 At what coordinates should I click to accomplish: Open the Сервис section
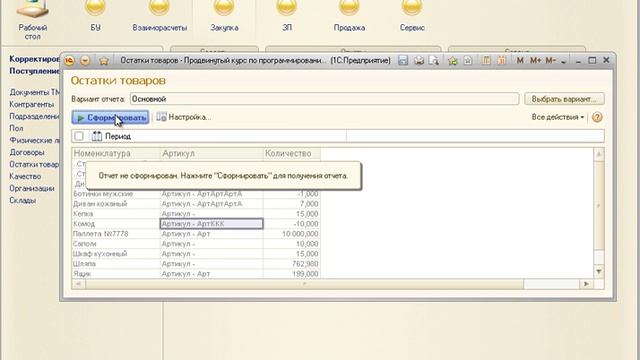point(412,16)
